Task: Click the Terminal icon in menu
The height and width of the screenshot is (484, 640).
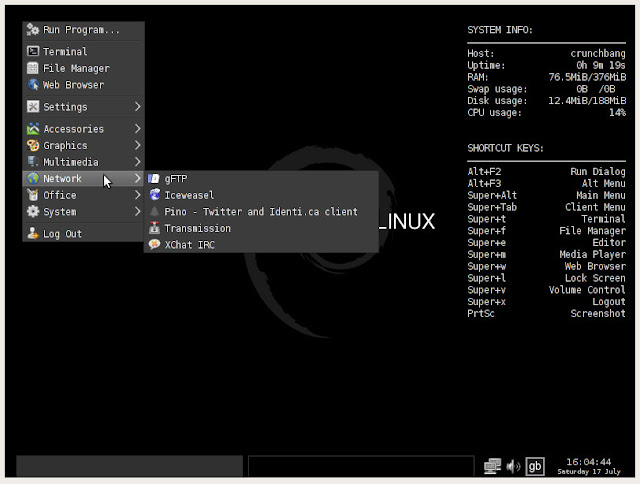Action: pos(33,51)
